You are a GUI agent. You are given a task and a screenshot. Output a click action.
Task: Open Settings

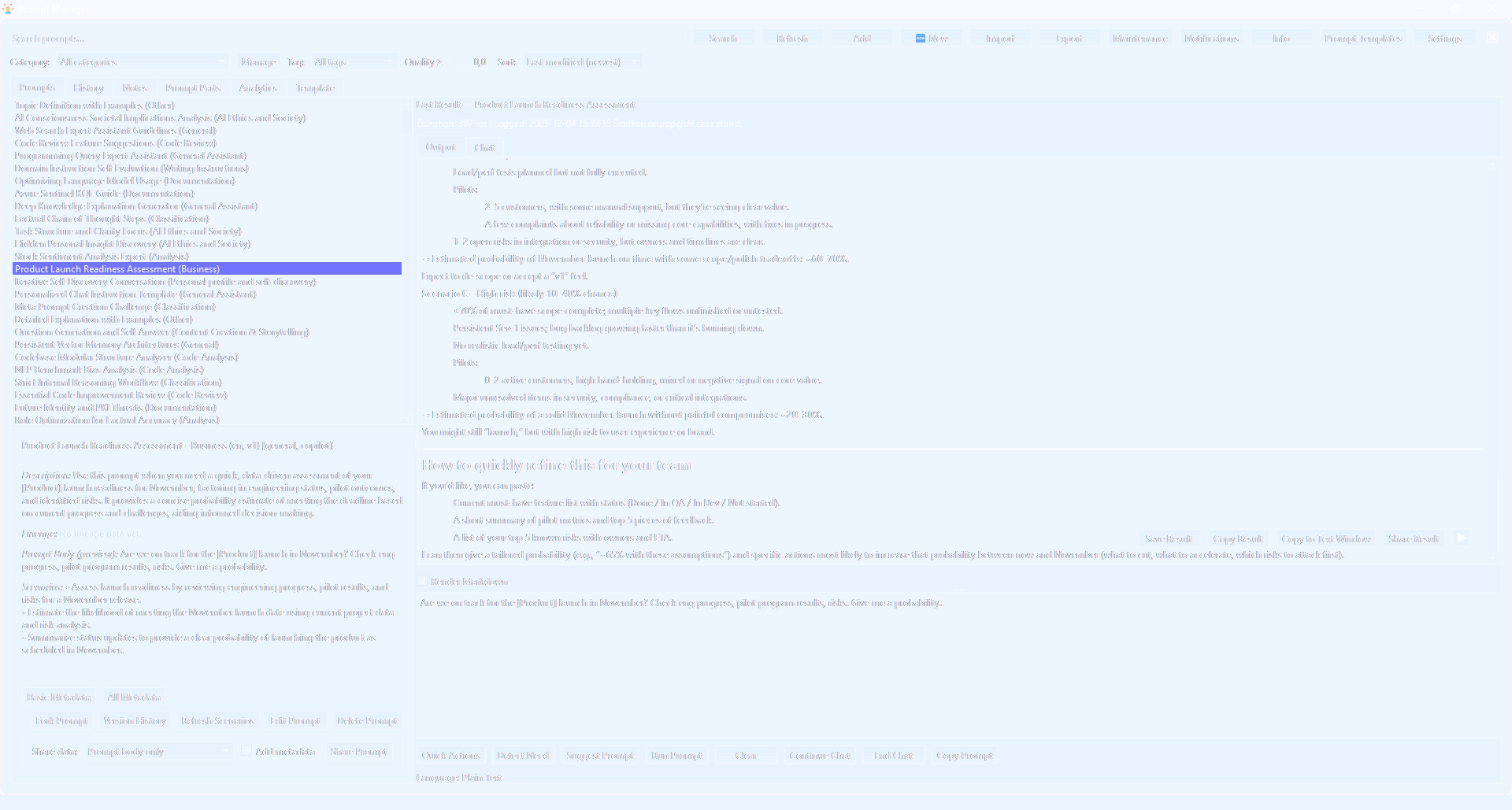pos(1445,38)
